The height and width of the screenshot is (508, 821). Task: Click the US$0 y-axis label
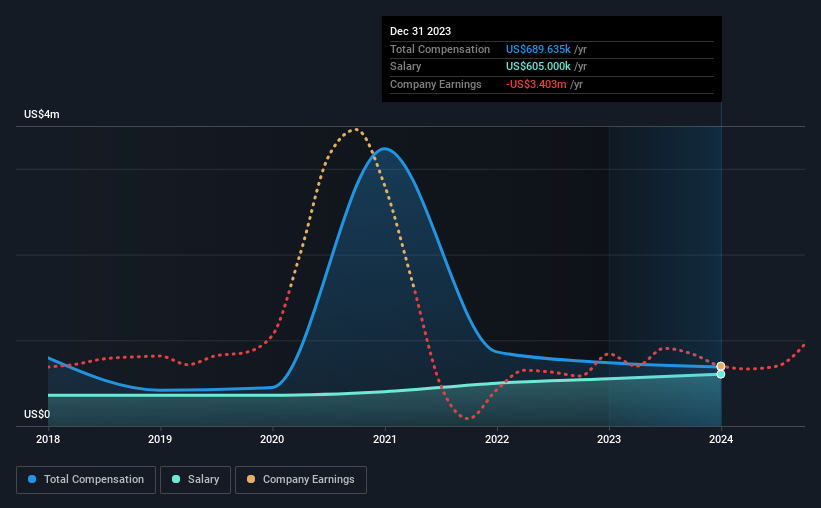tap(37, 414)
